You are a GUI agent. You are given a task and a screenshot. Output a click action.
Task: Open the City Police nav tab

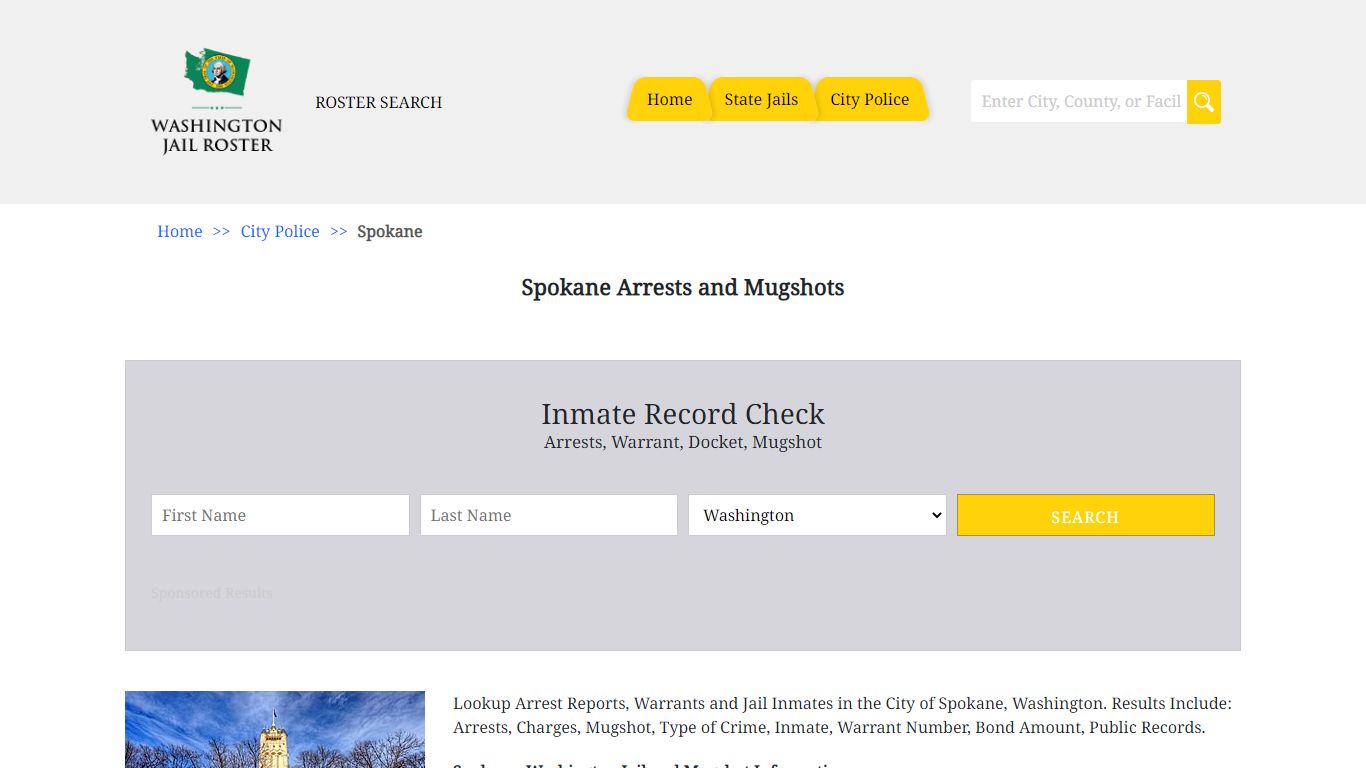pyautogui.click(x=870, y=99)
